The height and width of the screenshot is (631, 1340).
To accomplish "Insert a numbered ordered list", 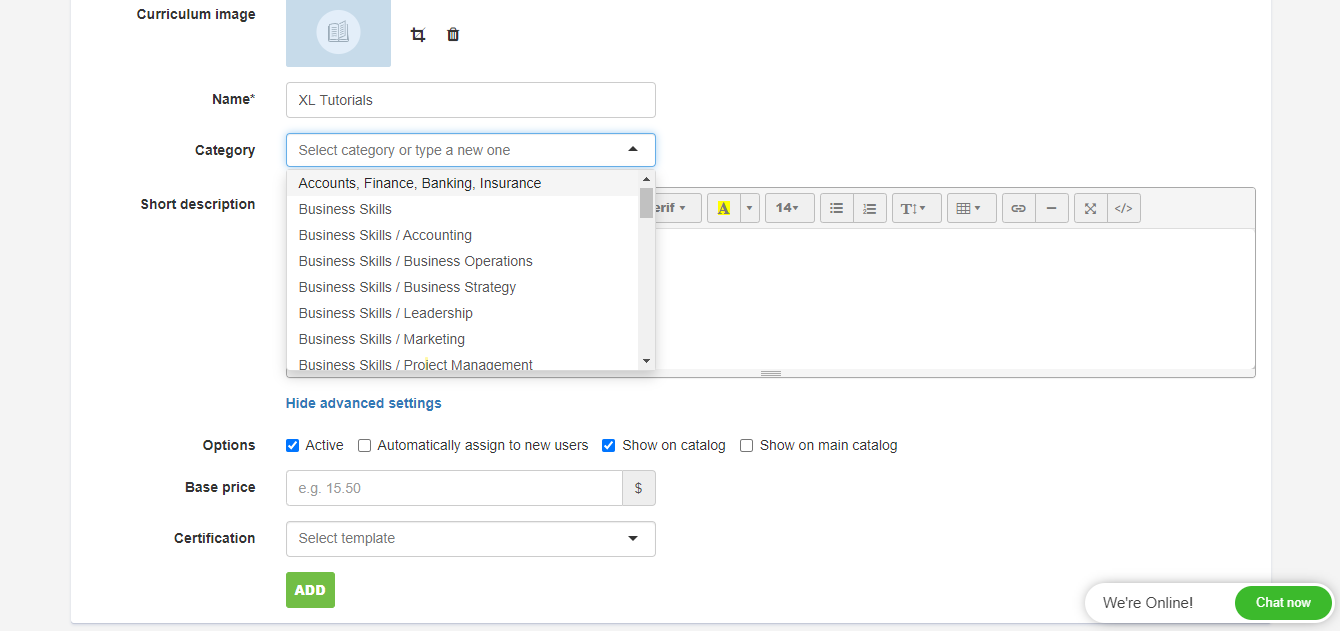I will pos(870,208).
